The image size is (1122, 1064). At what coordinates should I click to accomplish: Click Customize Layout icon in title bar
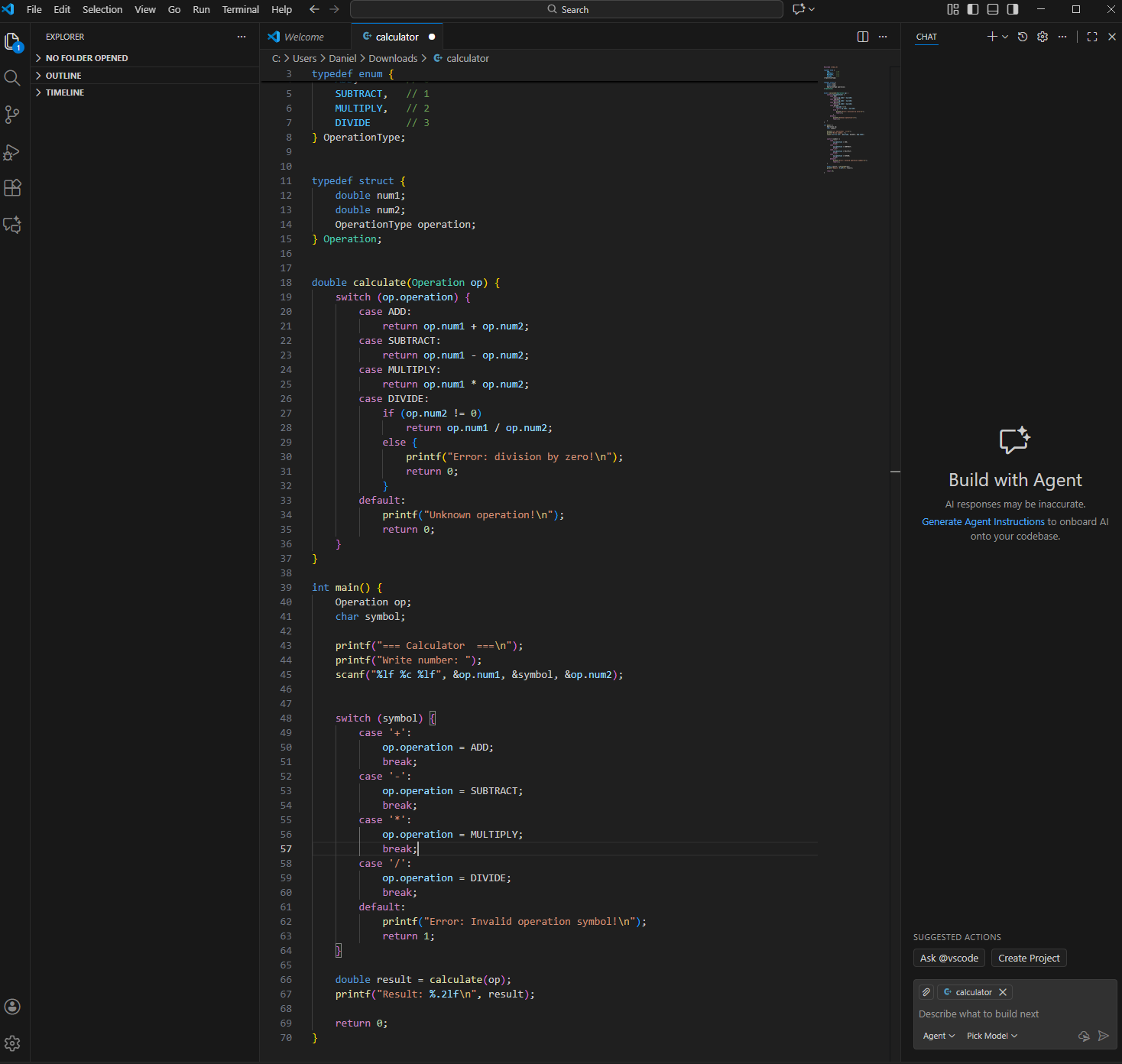tap(953, 9)
